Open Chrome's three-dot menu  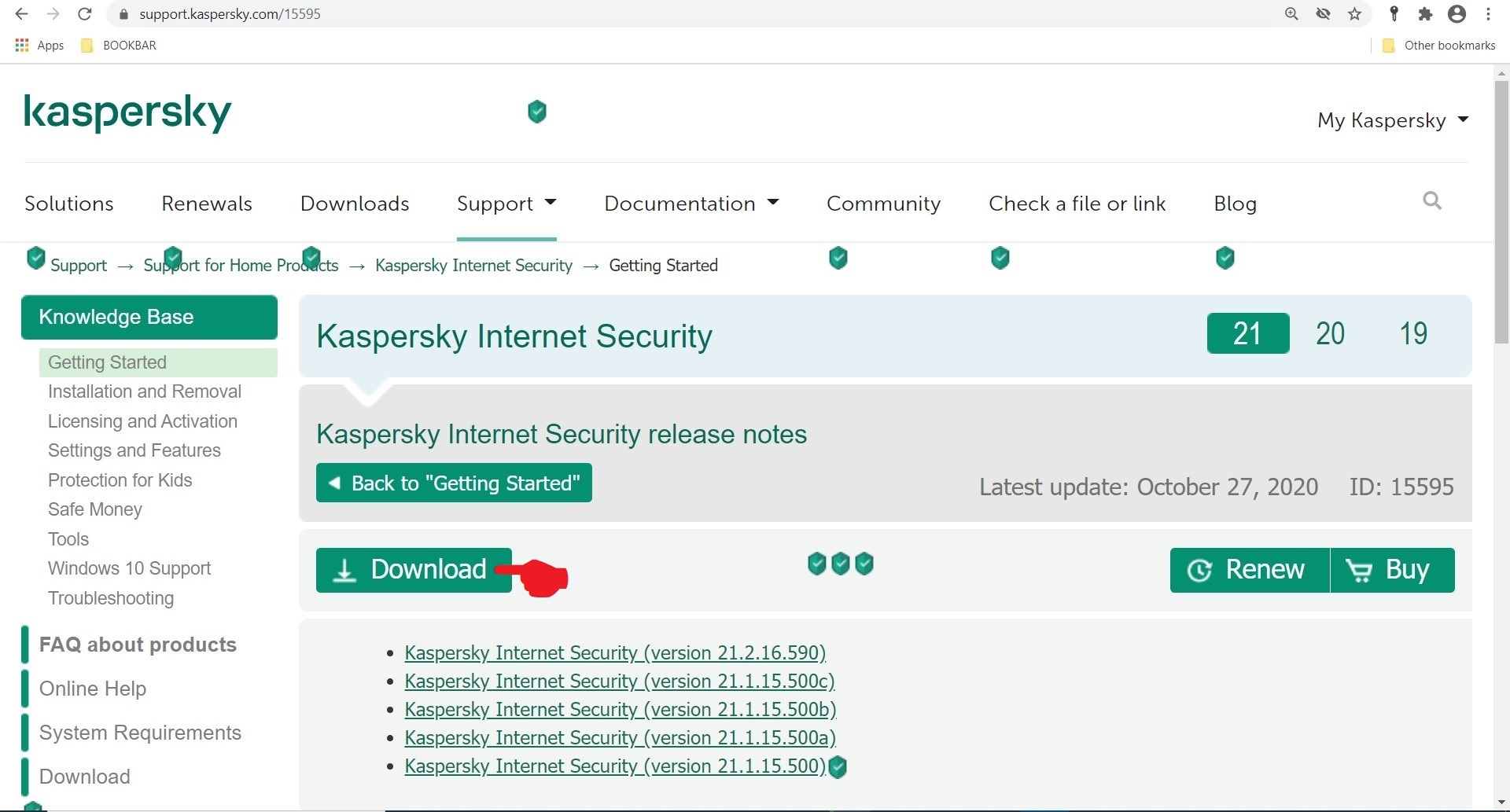pos(1489,14)
